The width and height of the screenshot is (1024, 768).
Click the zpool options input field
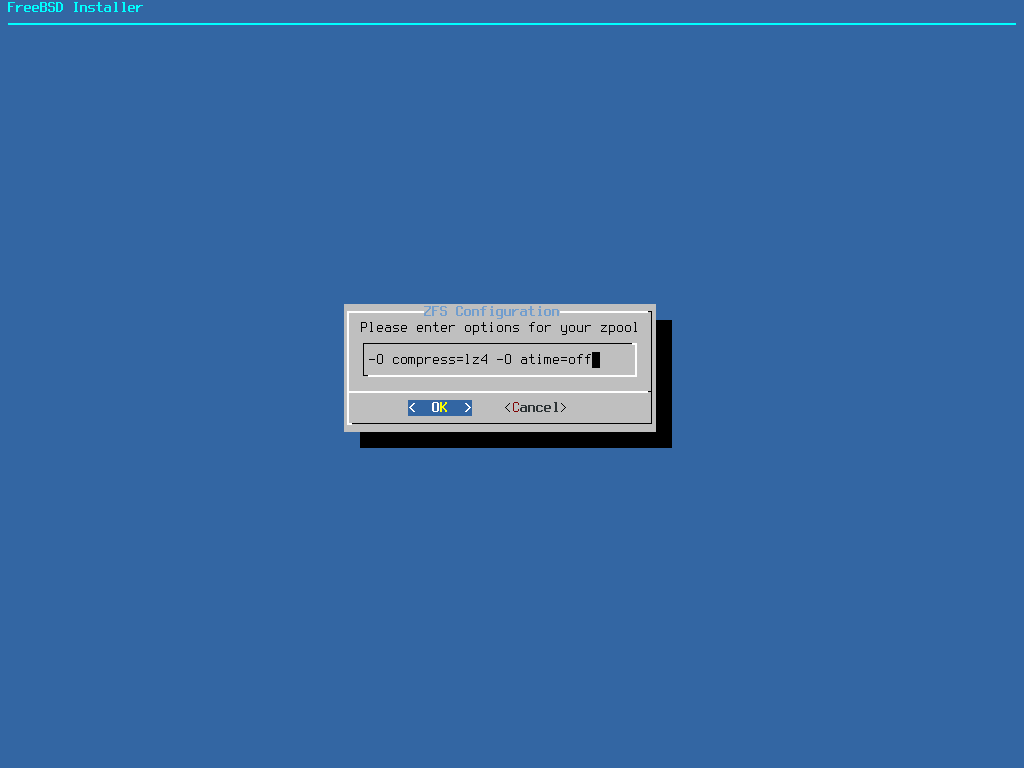tap(499, 360)
